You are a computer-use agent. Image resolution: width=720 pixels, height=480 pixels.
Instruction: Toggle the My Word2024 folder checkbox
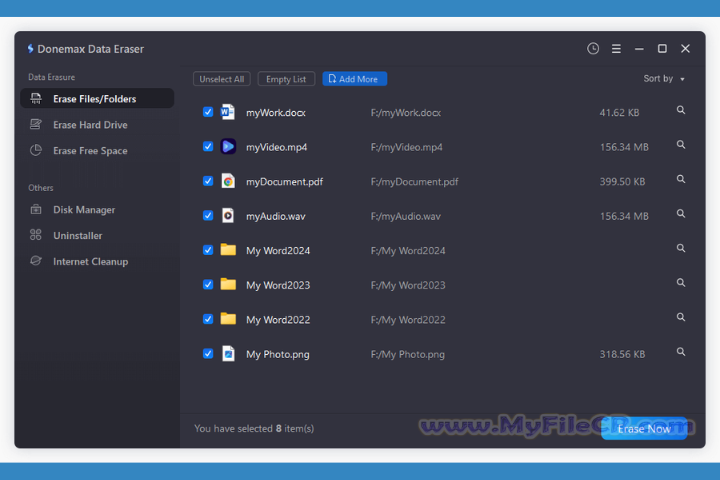tap(208, 250)
